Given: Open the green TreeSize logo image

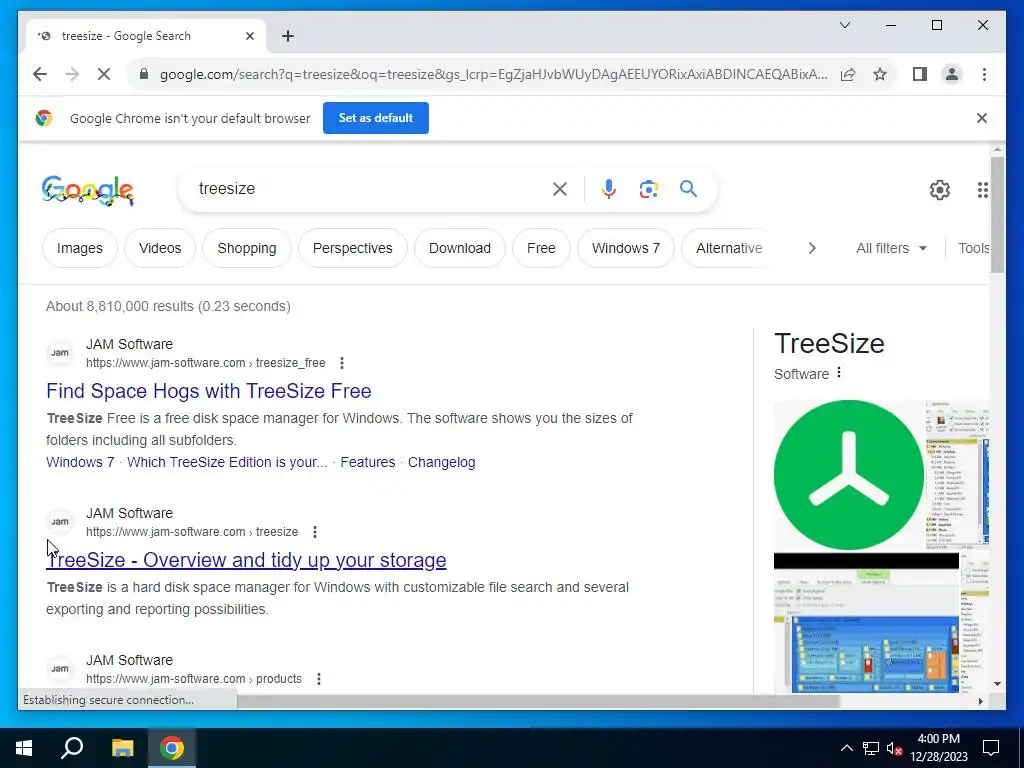Looking at the screenshot, I should (x=848, y=475).
